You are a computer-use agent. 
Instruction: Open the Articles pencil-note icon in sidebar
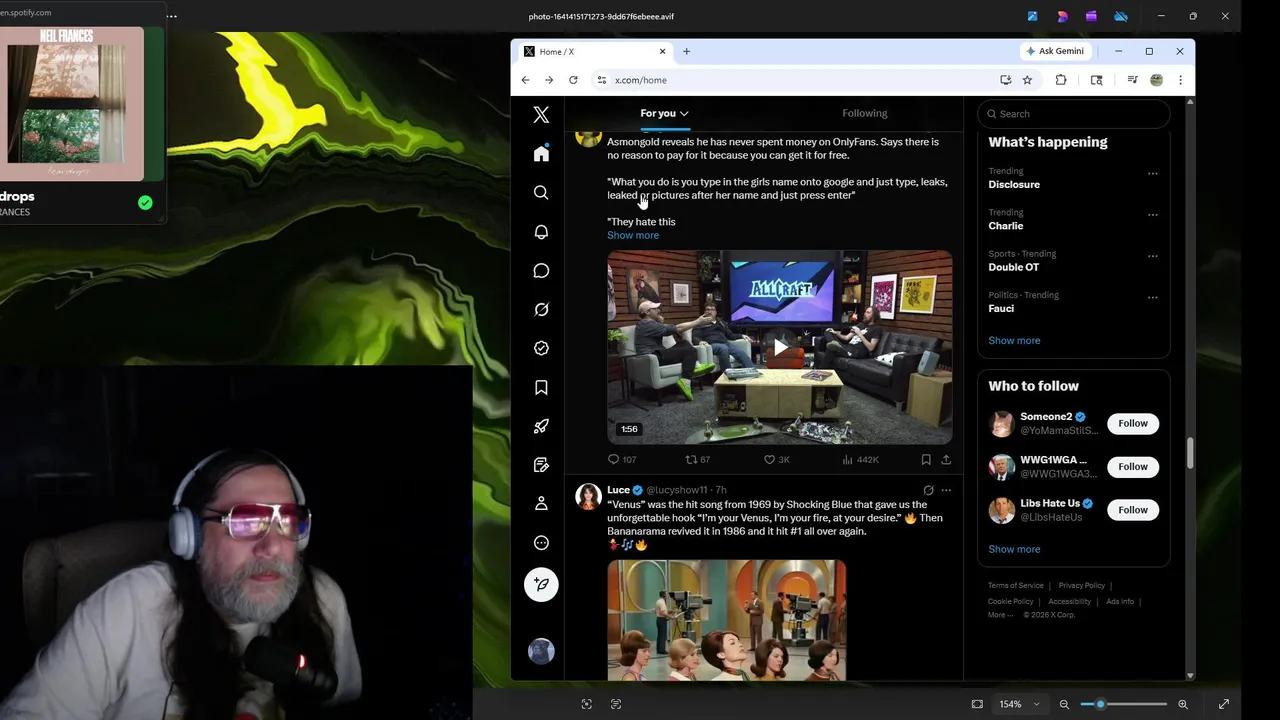[541, 465]
